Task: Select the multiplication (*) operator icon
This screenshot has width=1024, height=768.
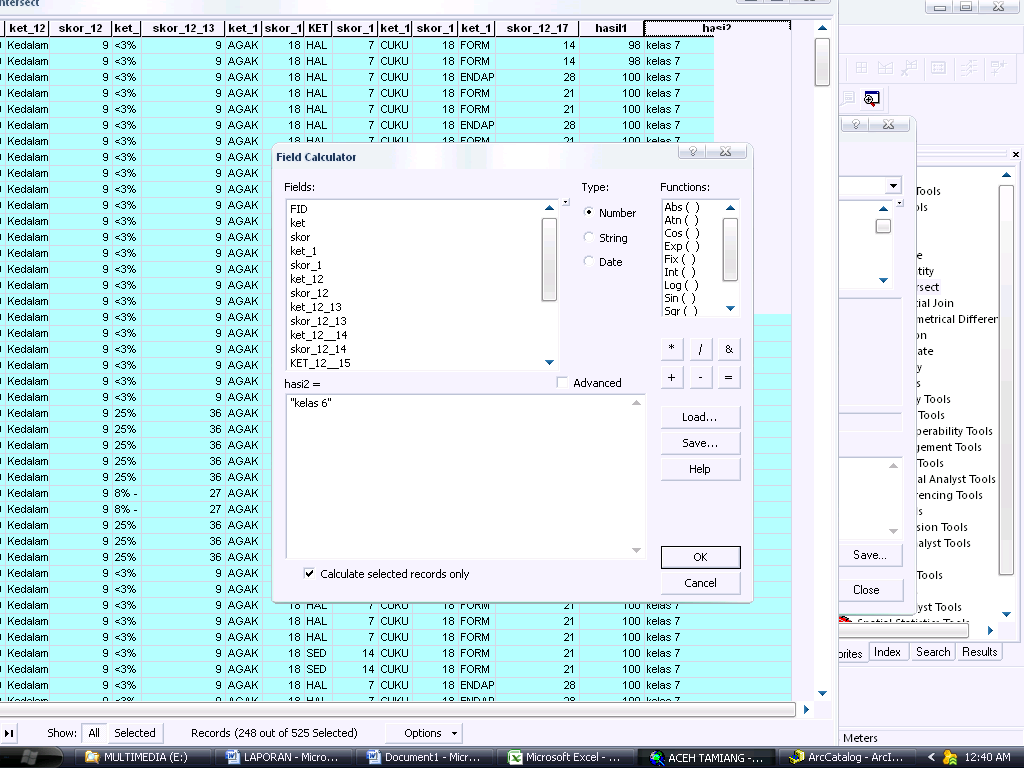Action: click(x=671, y=348)
